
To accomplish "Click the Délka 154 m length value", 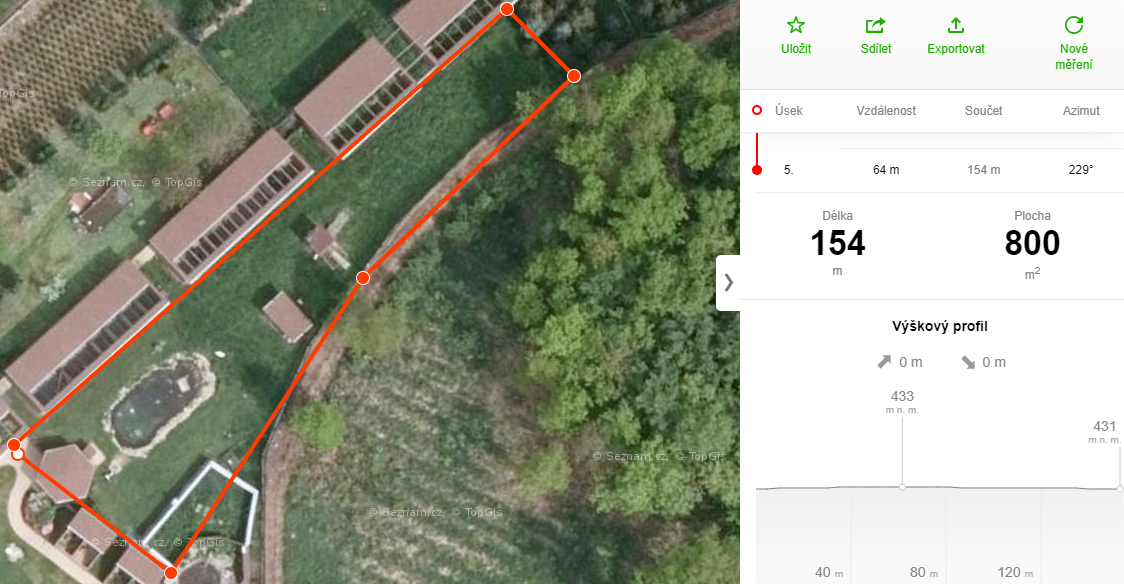I will coord(837,244).
